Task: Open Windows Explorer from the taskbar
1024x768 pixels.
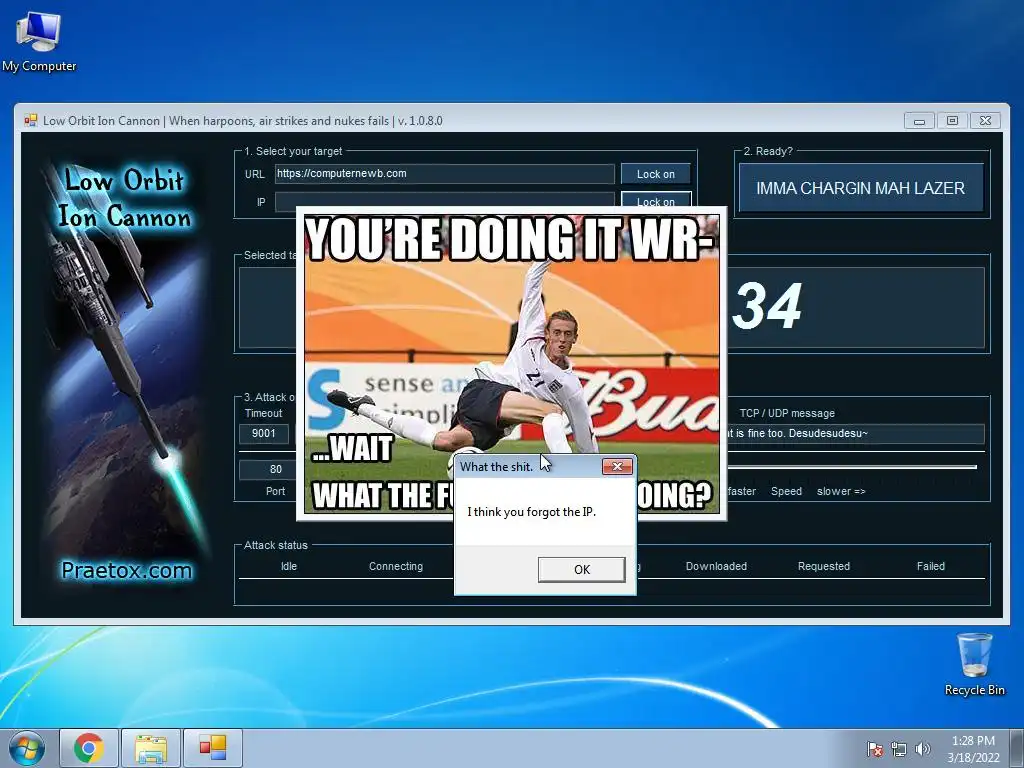Action: [150, 748]
